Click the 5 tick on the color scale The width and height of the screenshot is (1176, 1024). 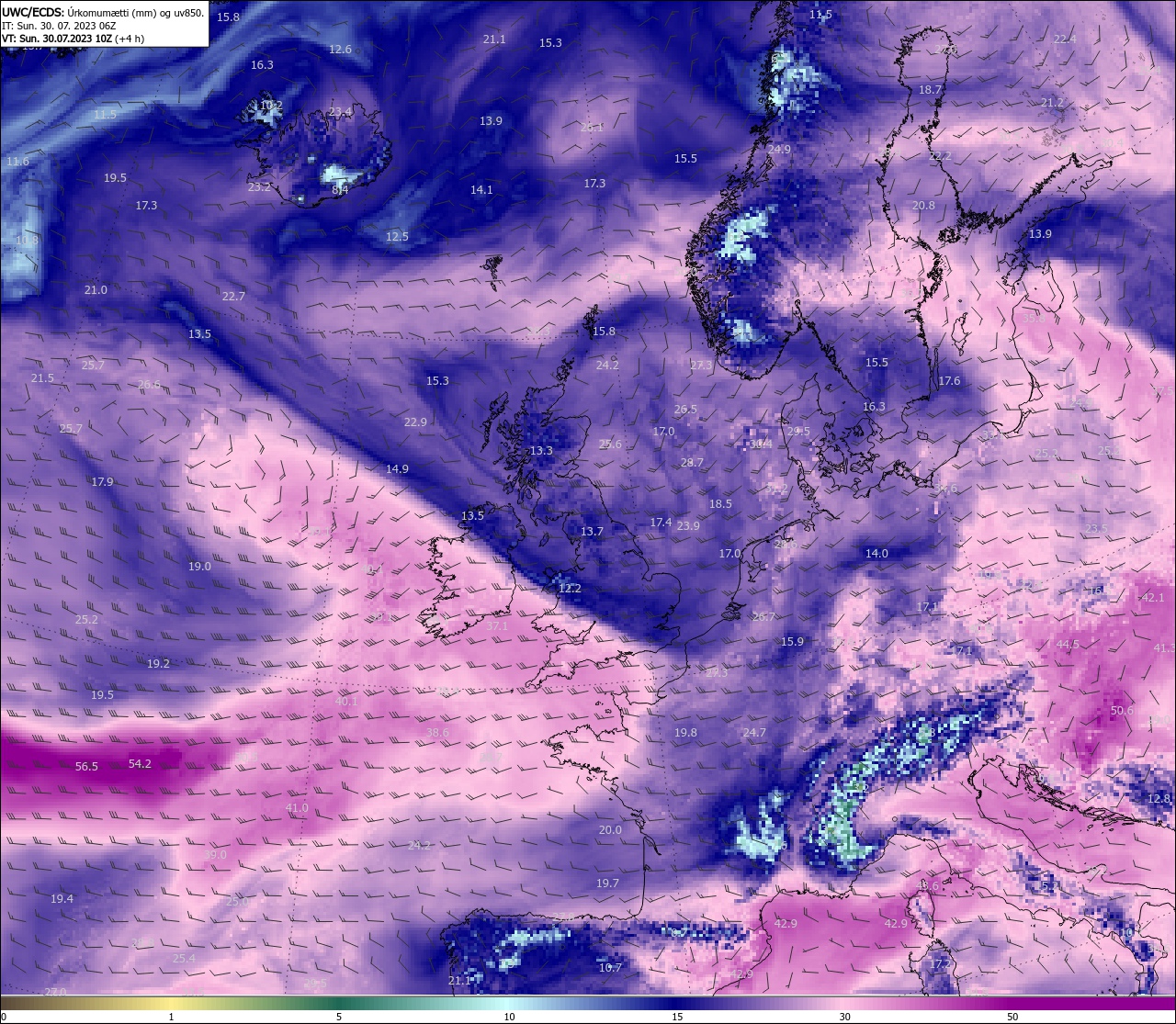pyautogui.click(x=339, y=1017)
